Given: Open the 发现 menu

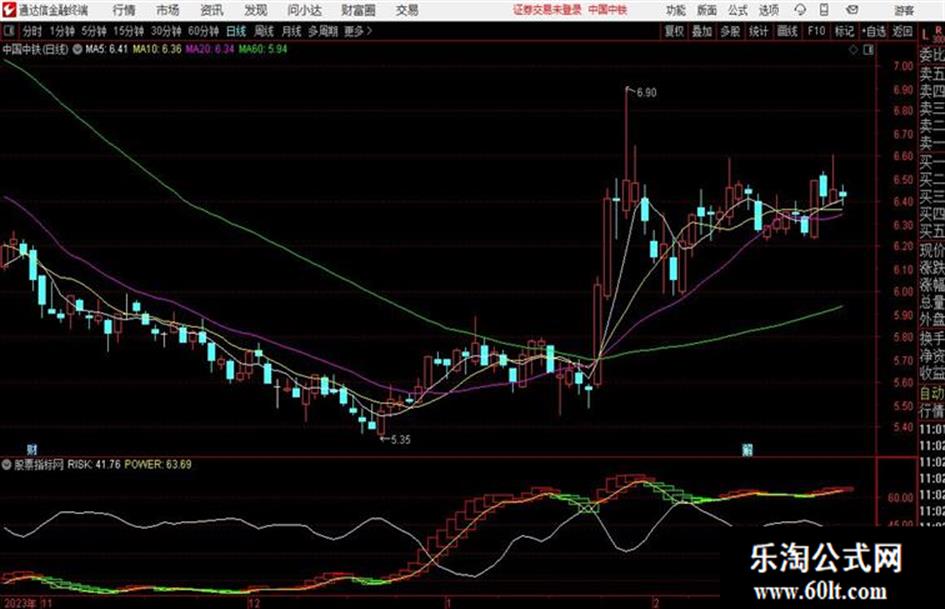Looking at the screenshot, I should pos(256,10).
